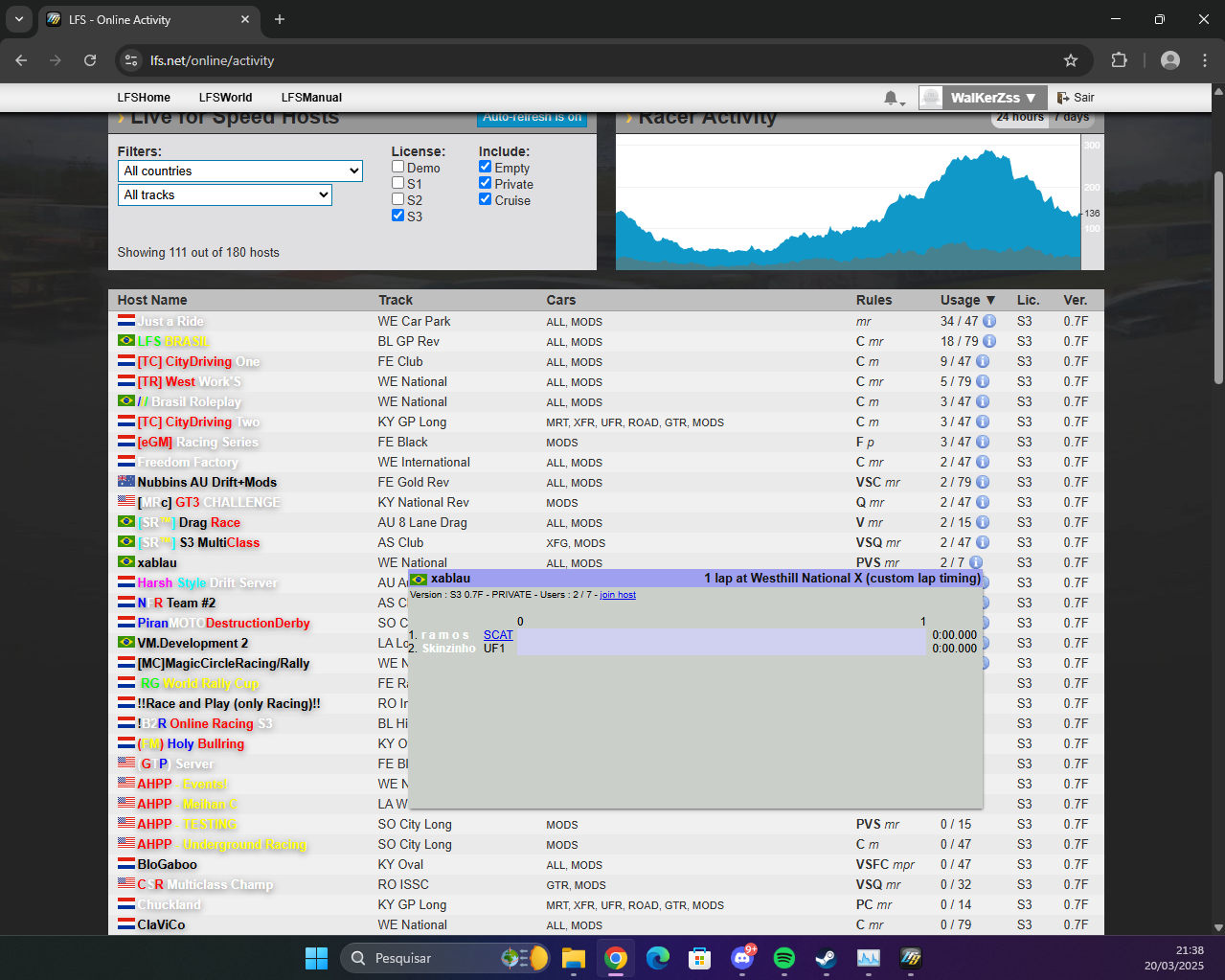Click info icon in CityDriving One row
This screenshot has width=1225, height=980.
(983, 362)
